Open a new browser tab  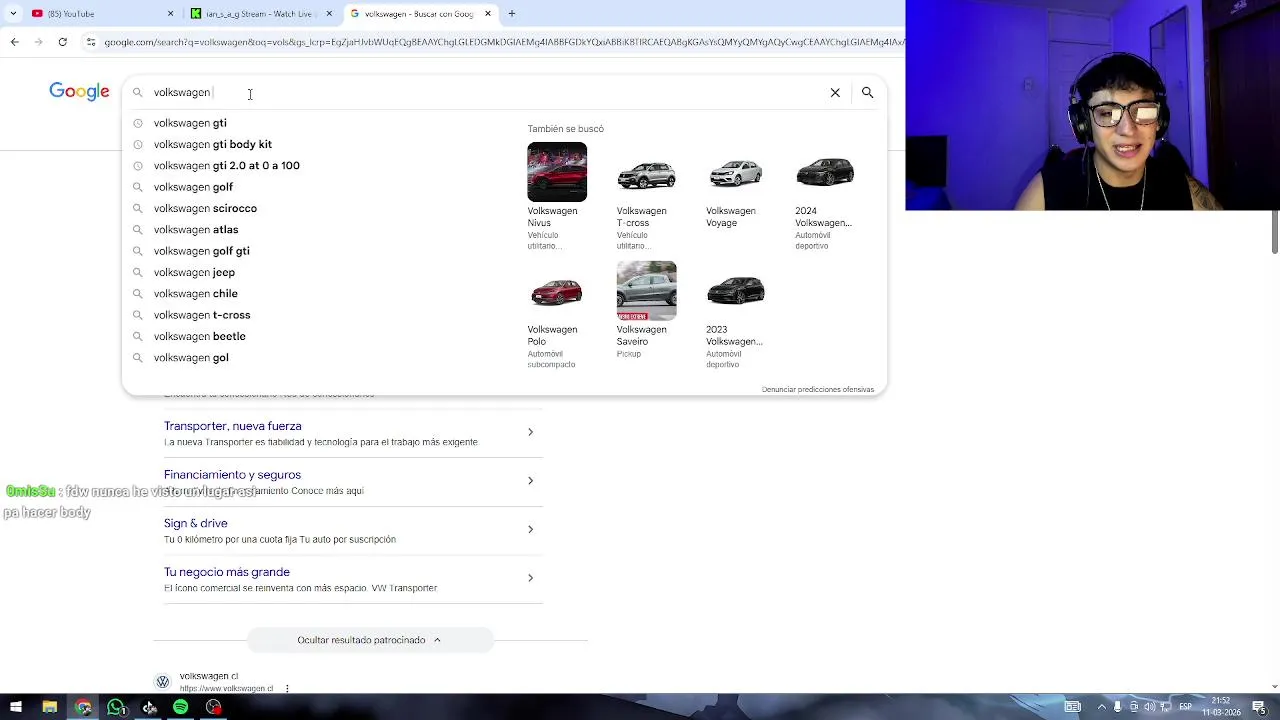pos(511,14)
